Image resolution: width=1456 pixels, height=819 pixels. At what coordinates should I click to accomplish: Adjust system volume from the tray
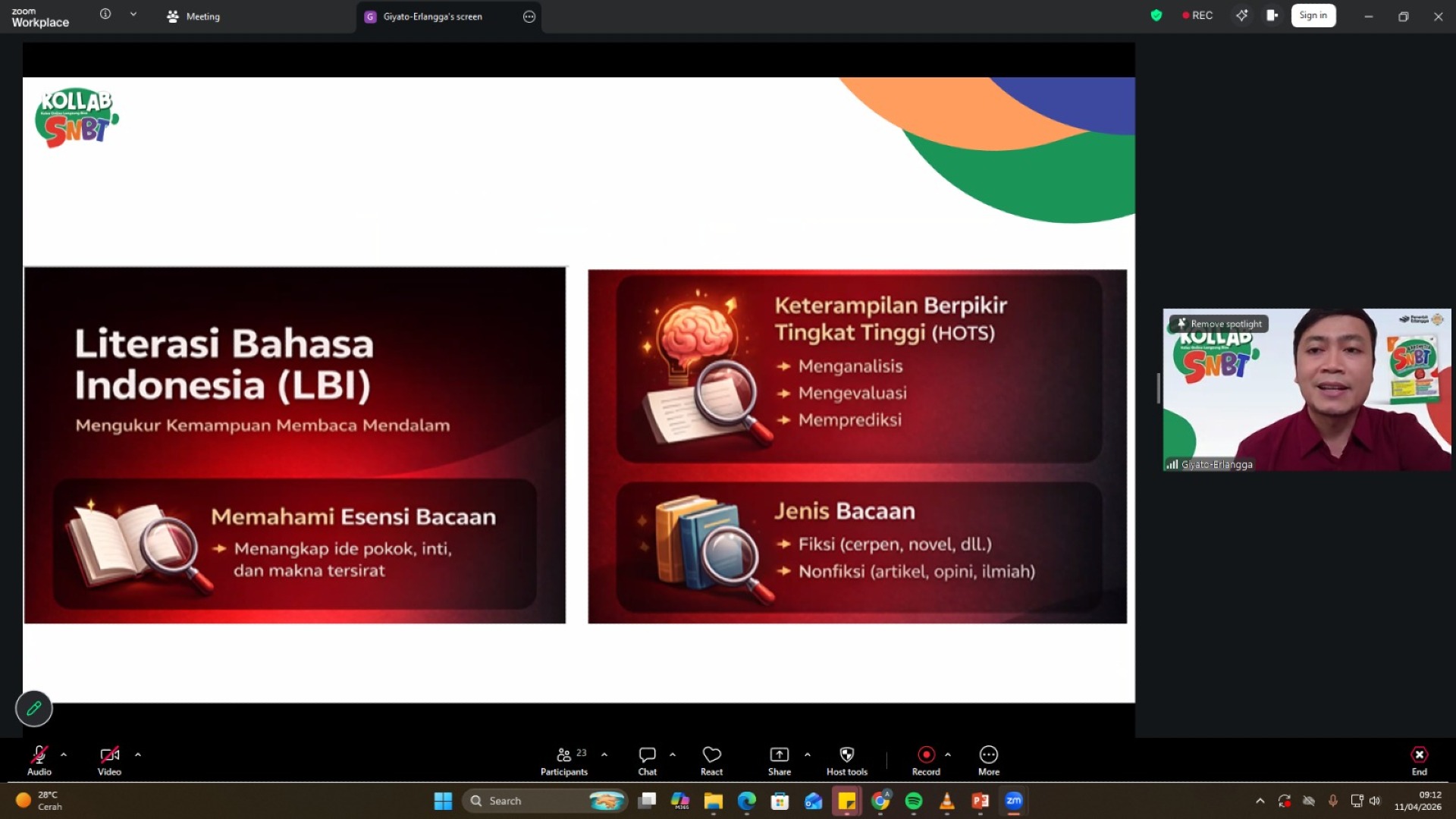1375,800
